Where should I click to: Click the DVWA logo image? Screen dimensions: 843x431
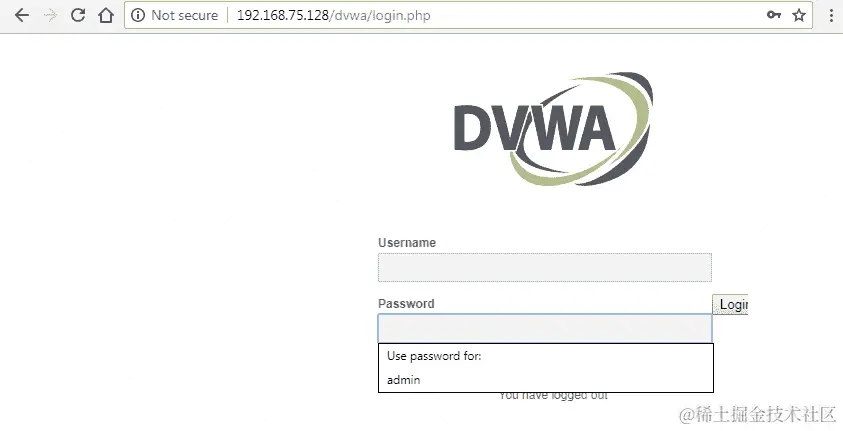pyautogui.click(x=553, y=129)
